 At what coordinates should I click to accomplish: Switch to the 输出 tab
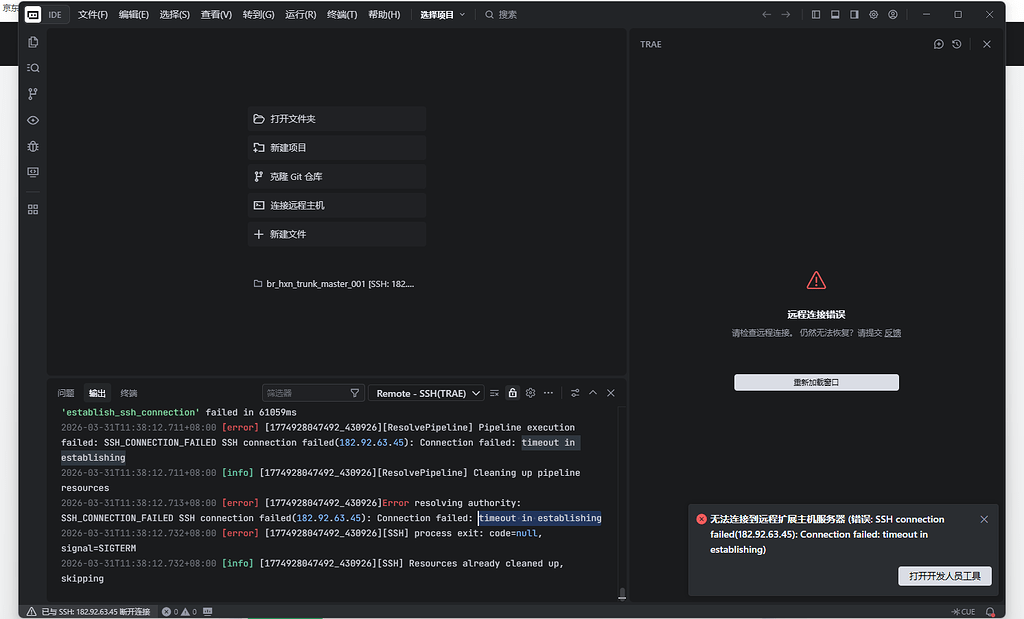tap(97, 393)
